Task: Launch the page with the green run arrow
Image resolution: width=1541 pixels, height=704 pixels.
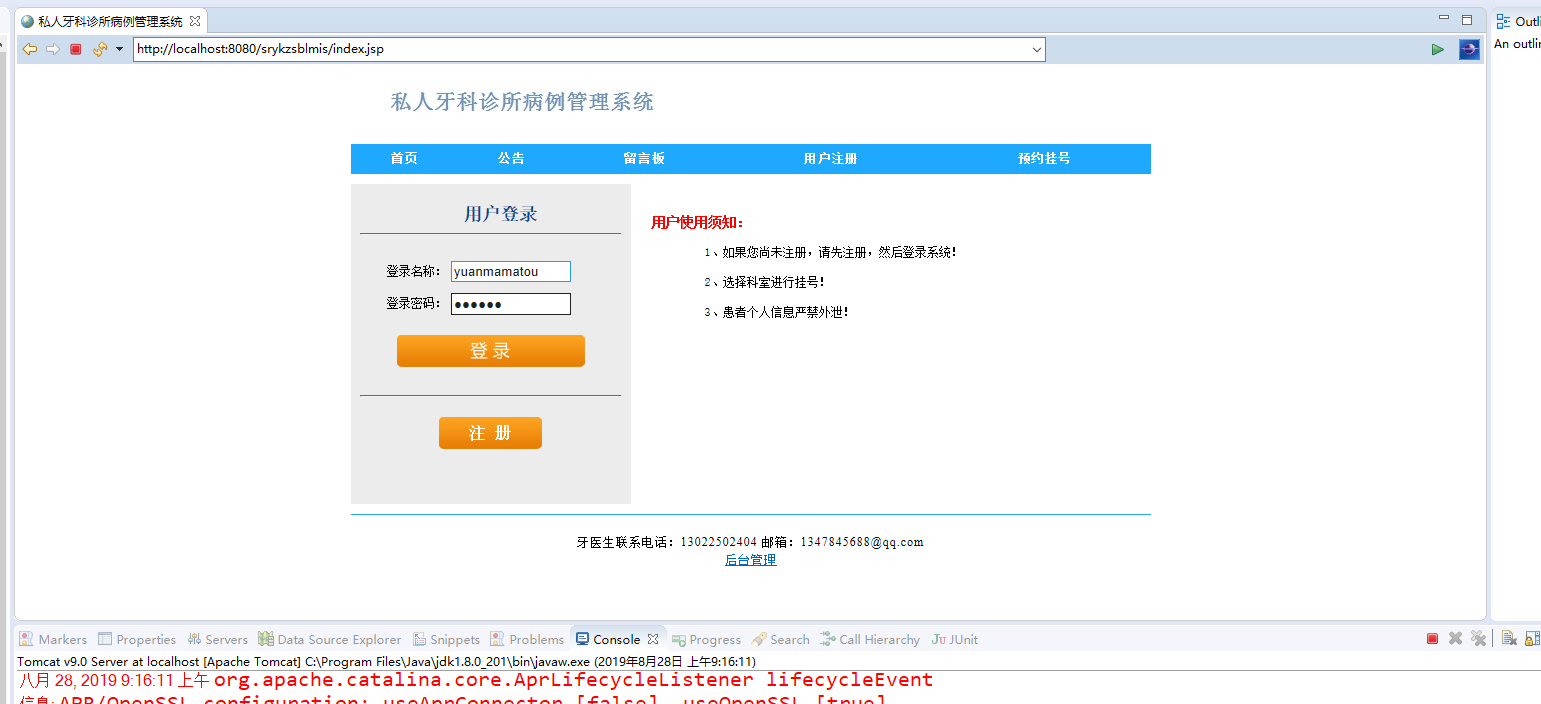Action: tap(1438, 48)
